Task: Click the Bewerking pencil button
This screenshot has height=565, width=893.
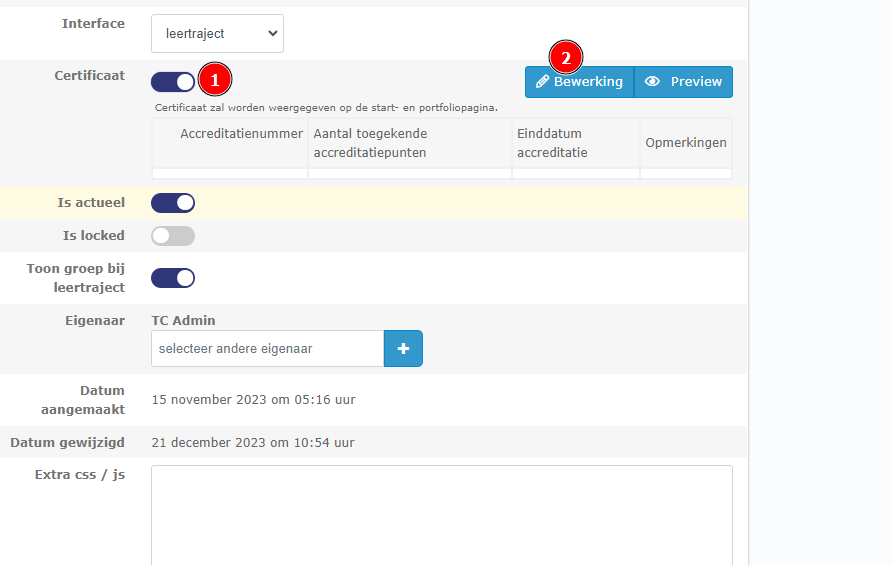Action: tap(579, 82)
